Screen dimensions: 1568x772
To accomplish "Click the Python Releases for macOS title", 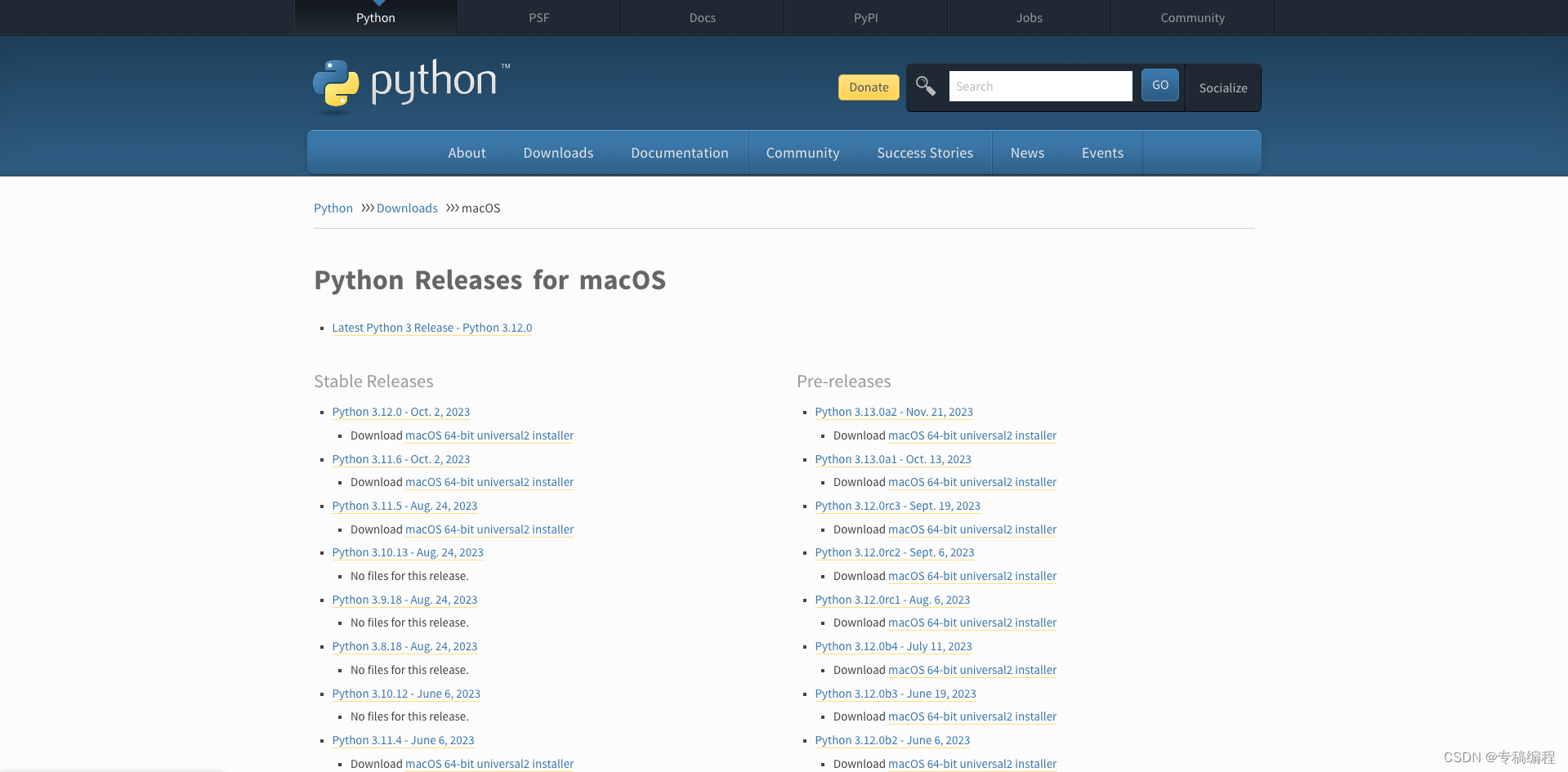I will pos(490,280).
